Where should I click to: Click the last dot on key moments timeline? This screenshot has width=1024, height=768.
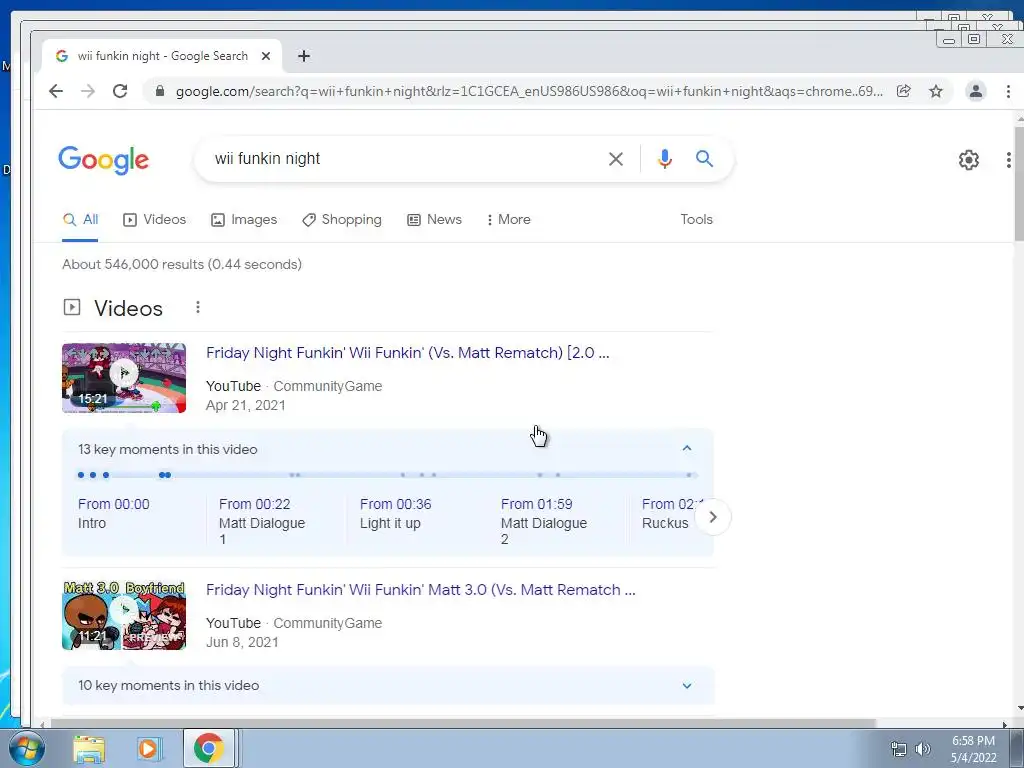[689, 475]
